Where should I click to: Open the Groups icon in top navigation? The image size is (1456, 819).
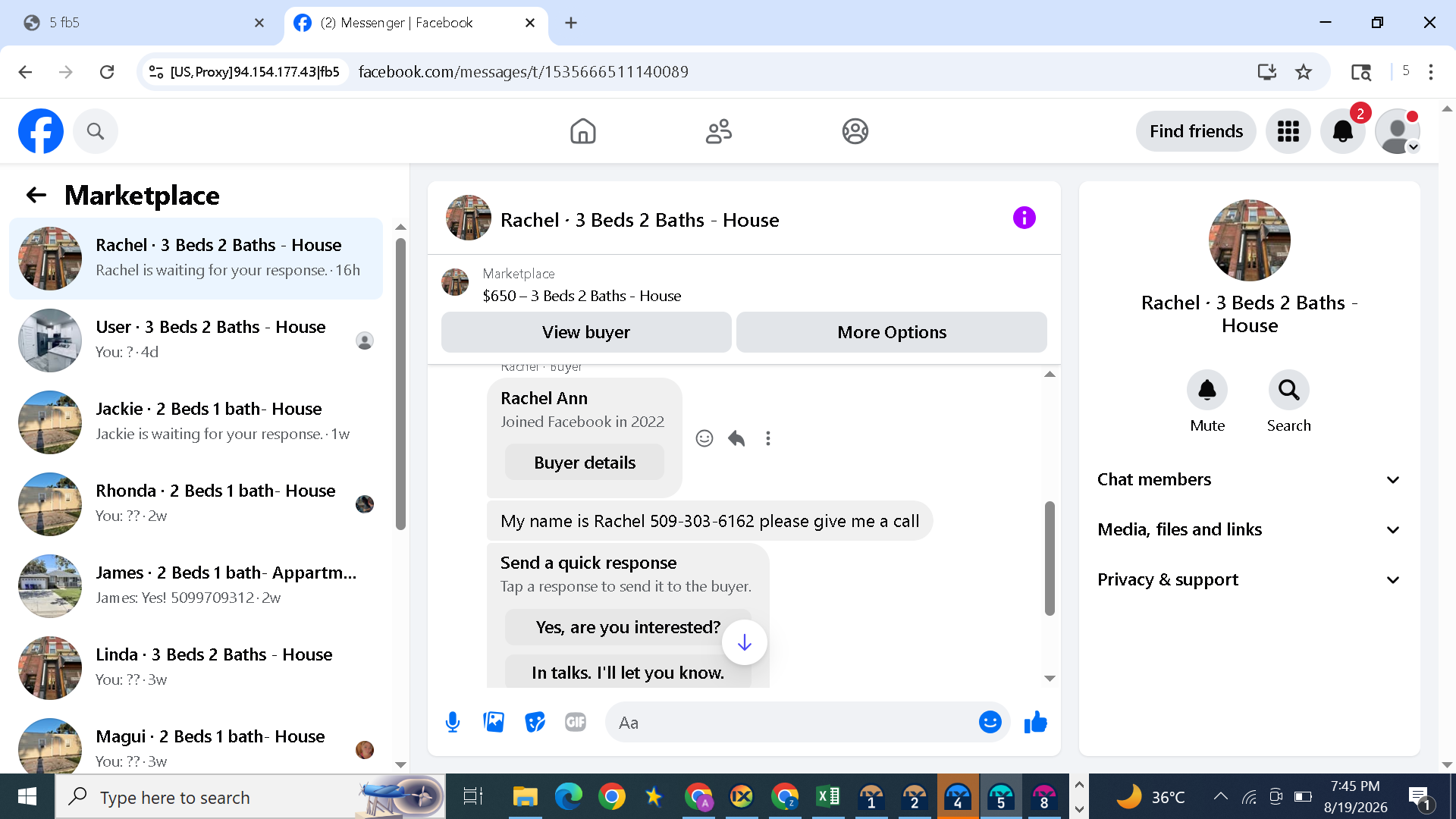click(x=855, y=131)
